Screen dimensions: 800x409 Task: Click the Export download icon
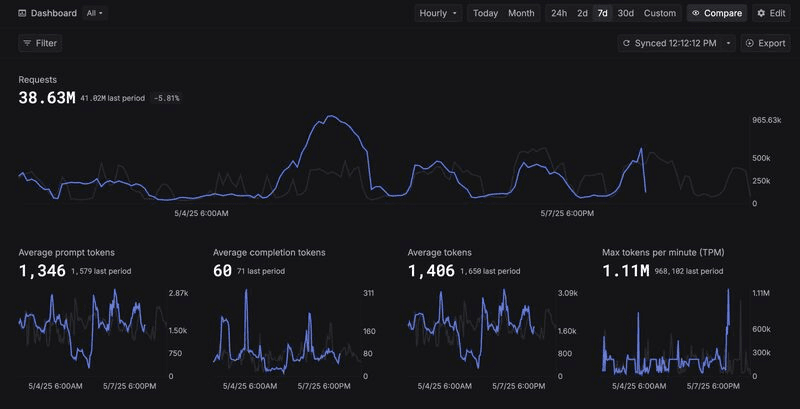[x=750, y=43]
